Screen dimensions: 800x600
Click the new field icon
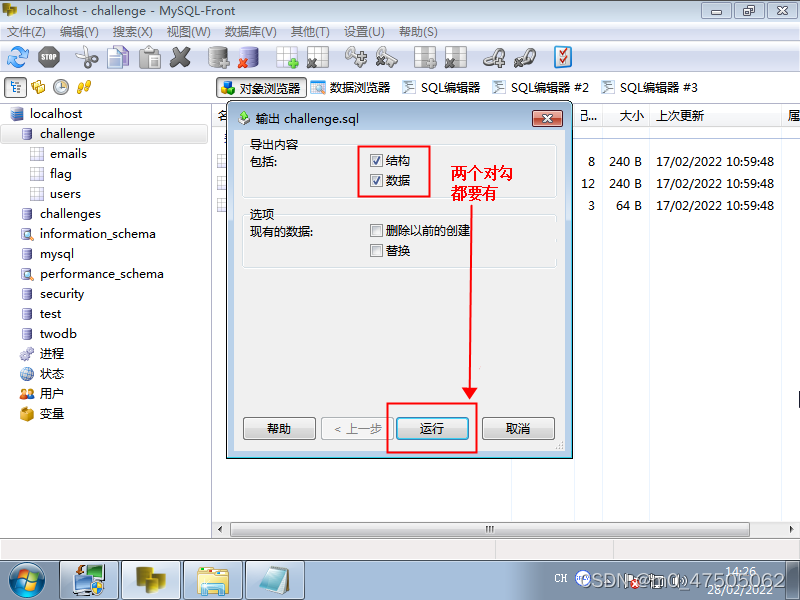[x=425, y=57]
